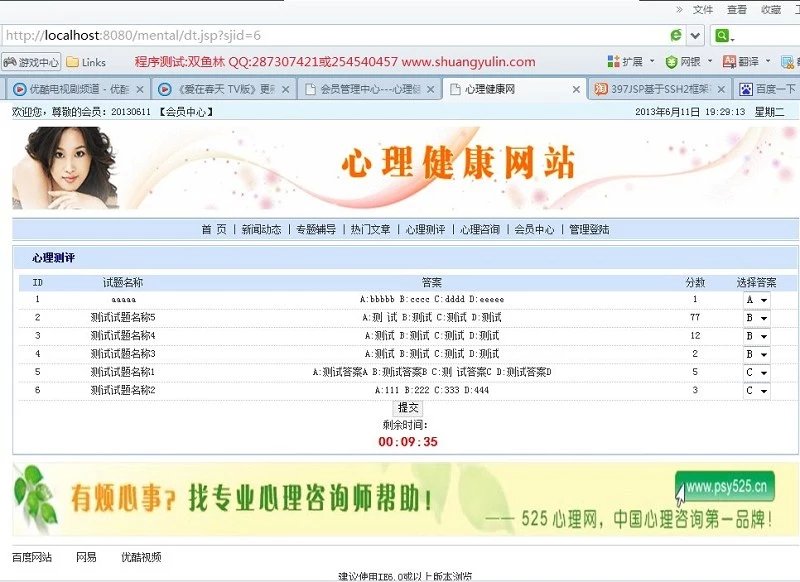The height and width of the screenshot is (582, 800).
Task: Click the 试题名称 column header
Action: coord(122,283)
